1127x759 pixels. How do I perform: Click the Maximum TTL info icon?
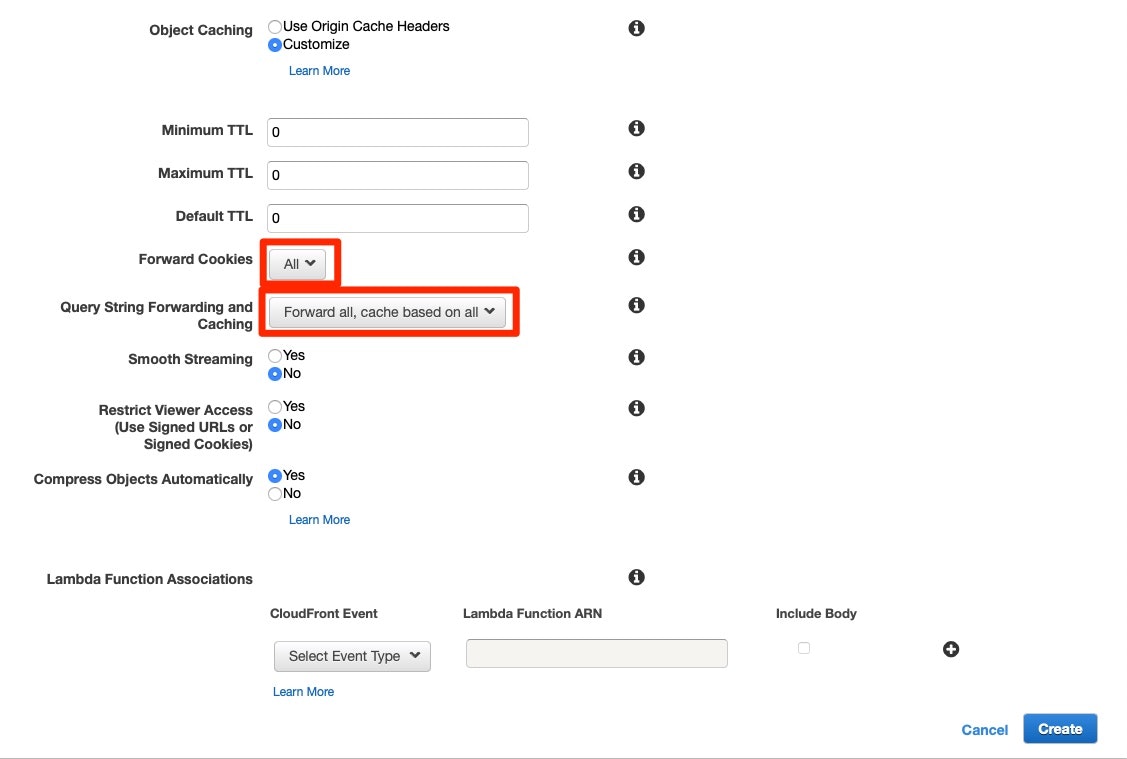(x=636, y=171)
